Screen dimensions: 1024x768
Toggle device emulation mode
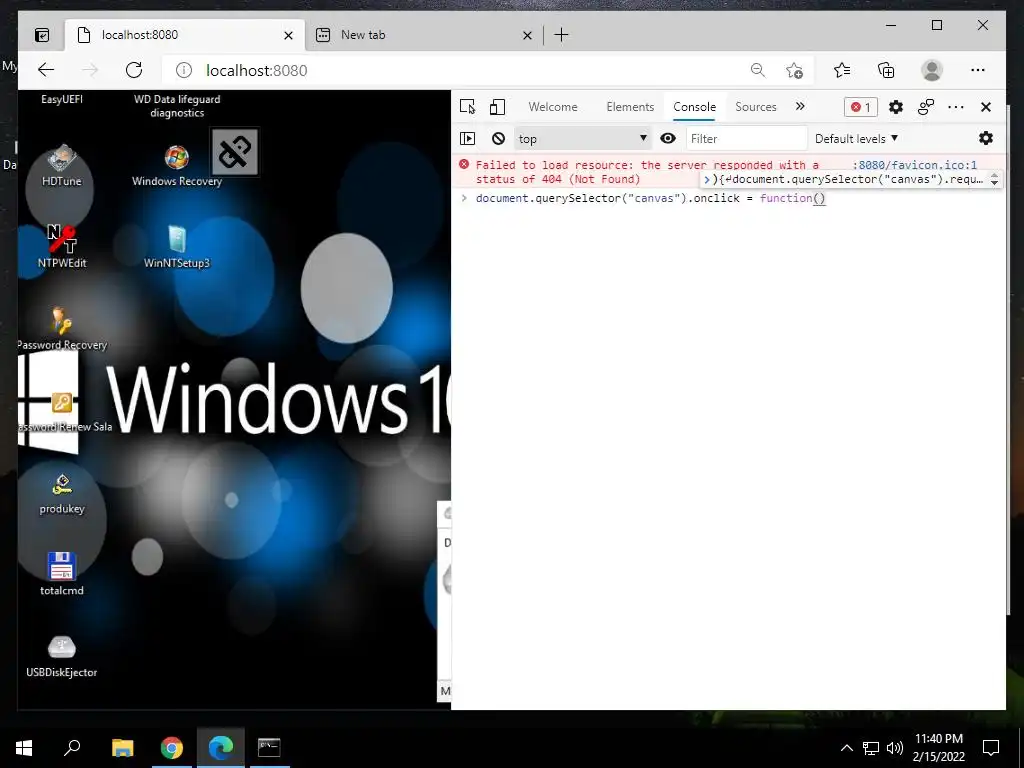click(x=498, y=106)
